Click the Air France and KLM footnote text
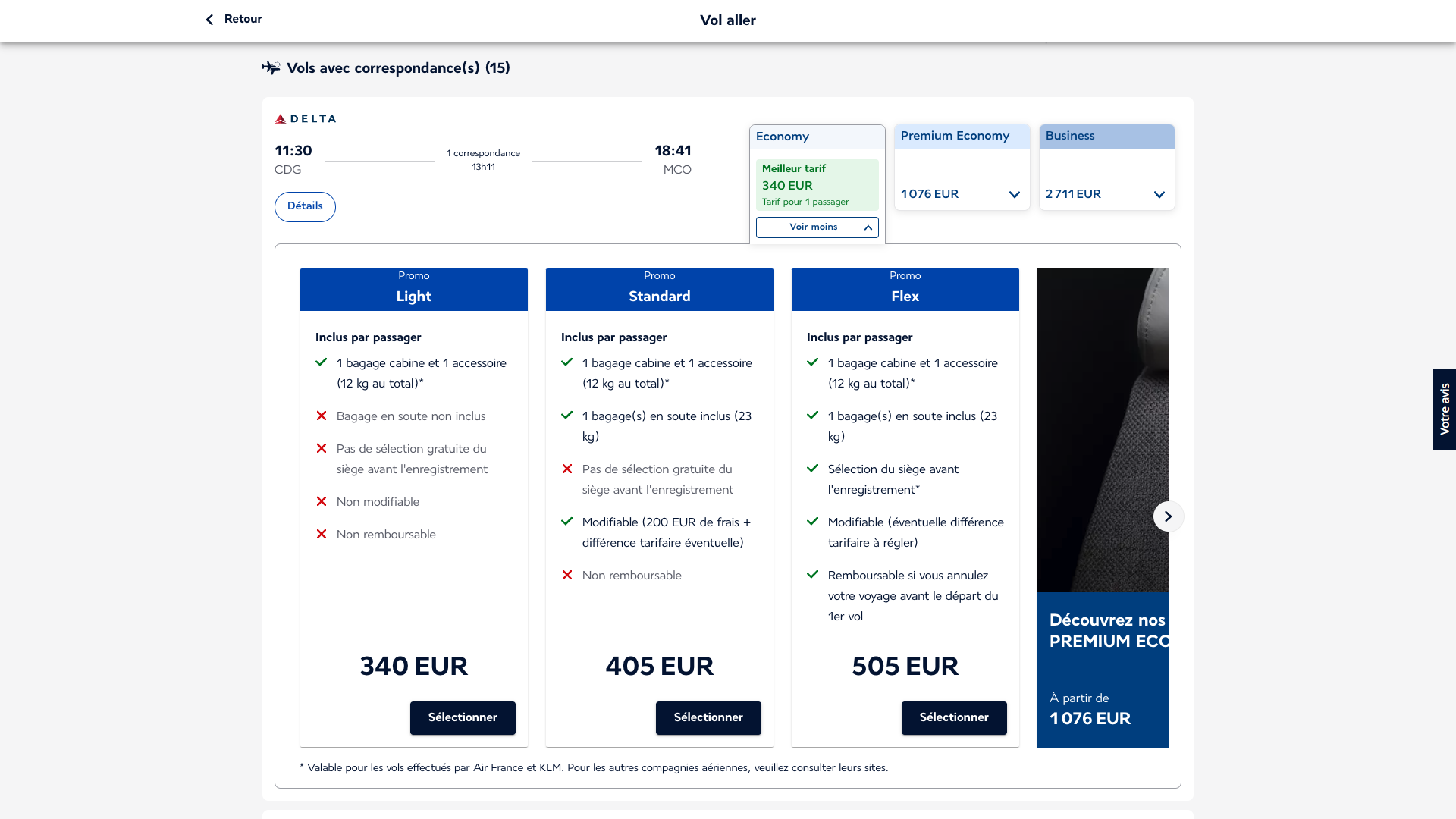 594,768
